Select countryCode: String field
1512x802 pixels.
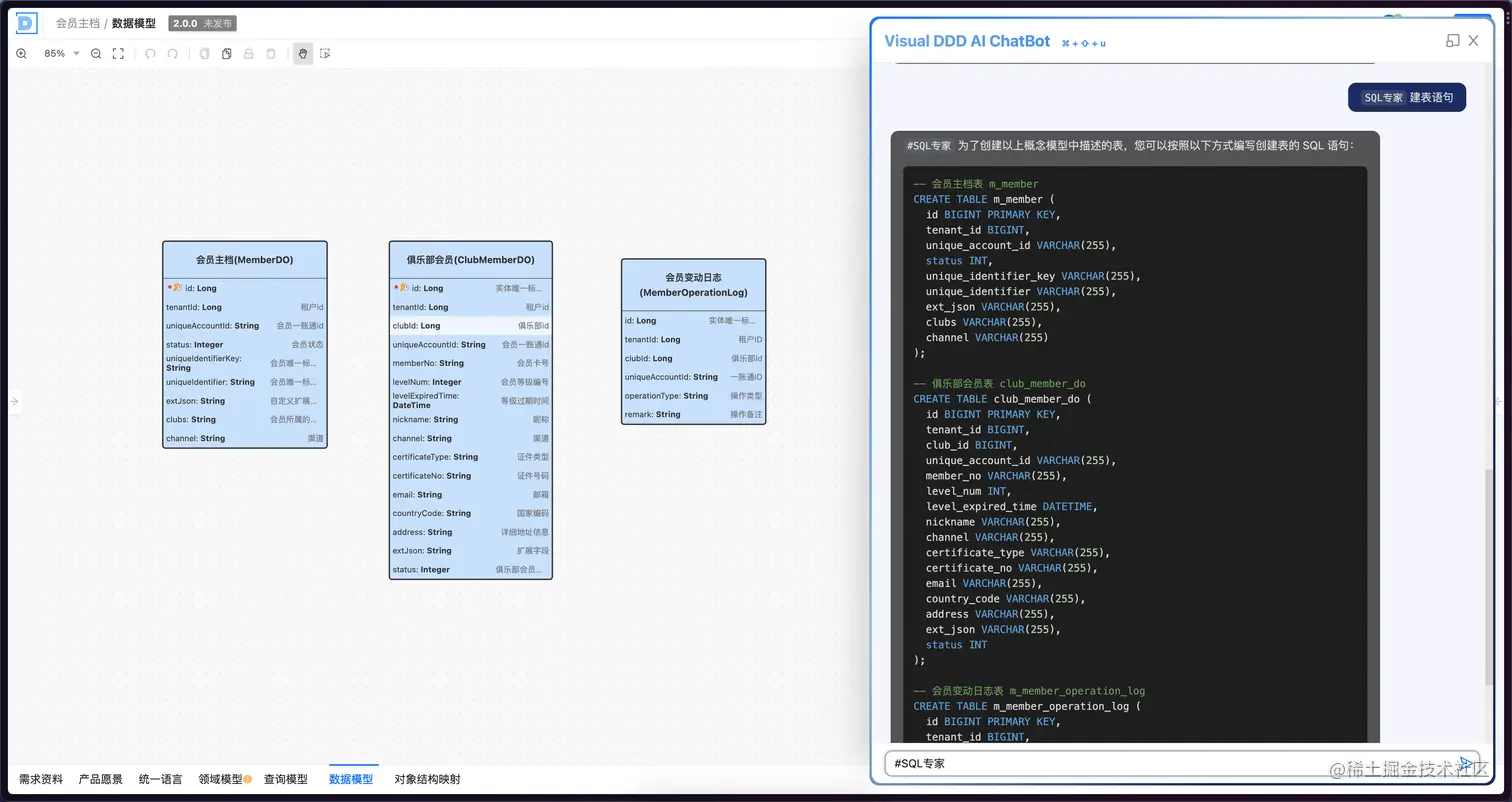click(x=471, y=513)
